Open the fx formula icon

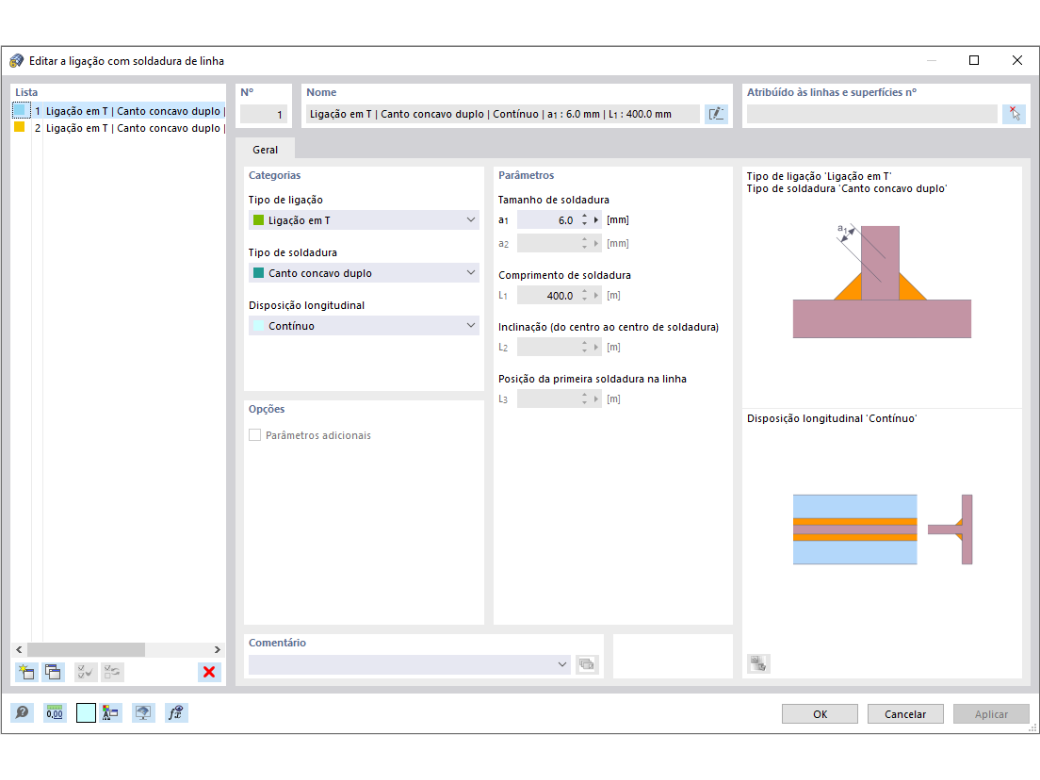pyautogui.click(x=176, y=713)
